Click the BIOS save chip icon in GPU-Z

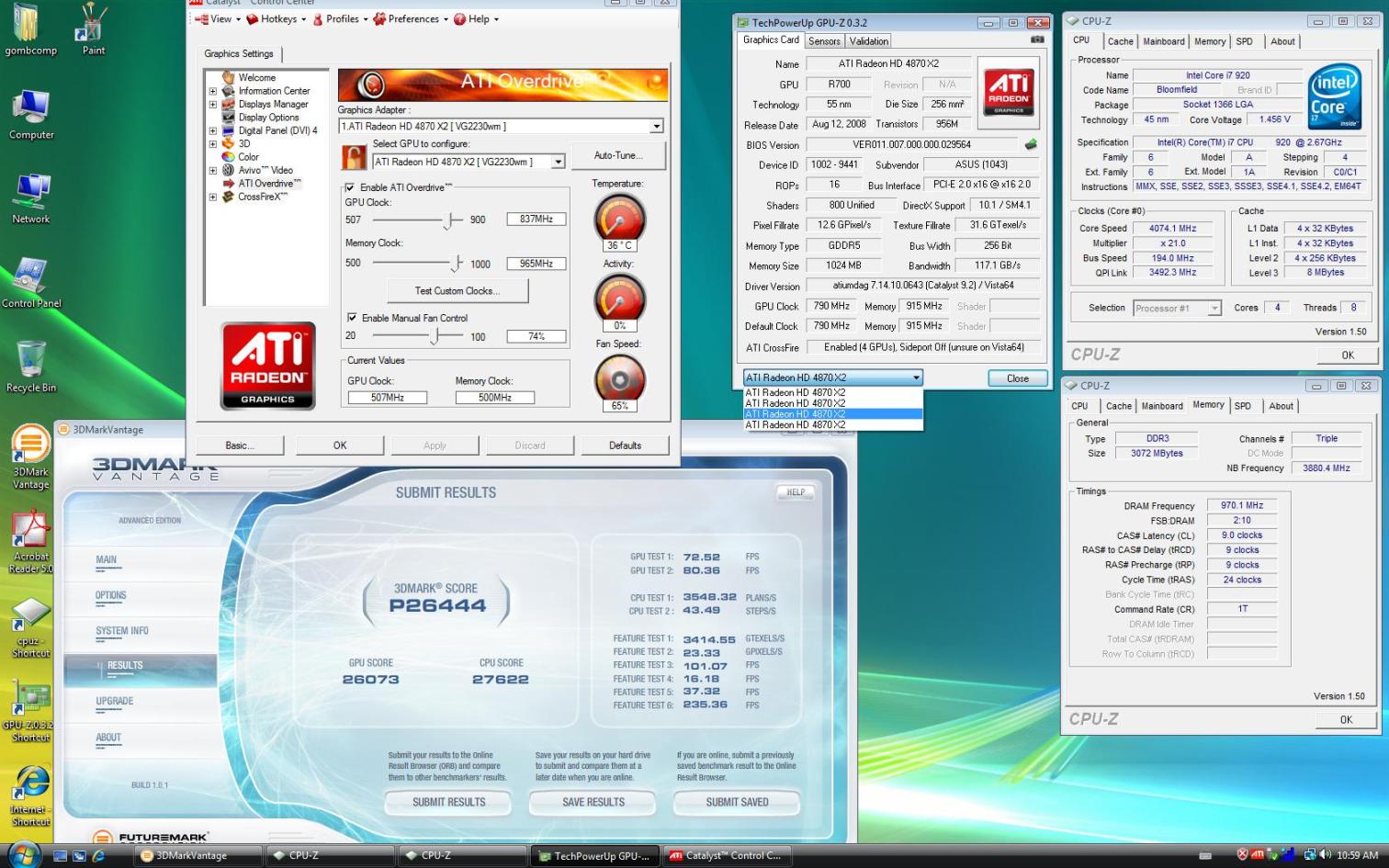click(x=1031, y=144)
